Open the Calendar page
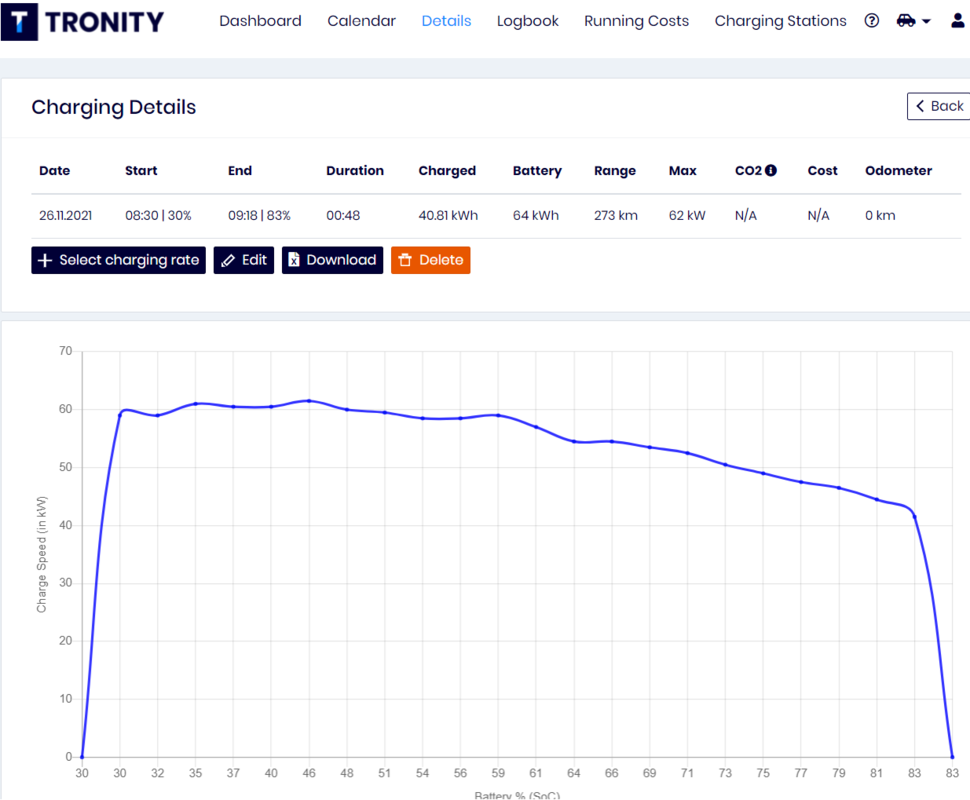The height and width of the screenshot is (800, 970). tap(361, 21)
